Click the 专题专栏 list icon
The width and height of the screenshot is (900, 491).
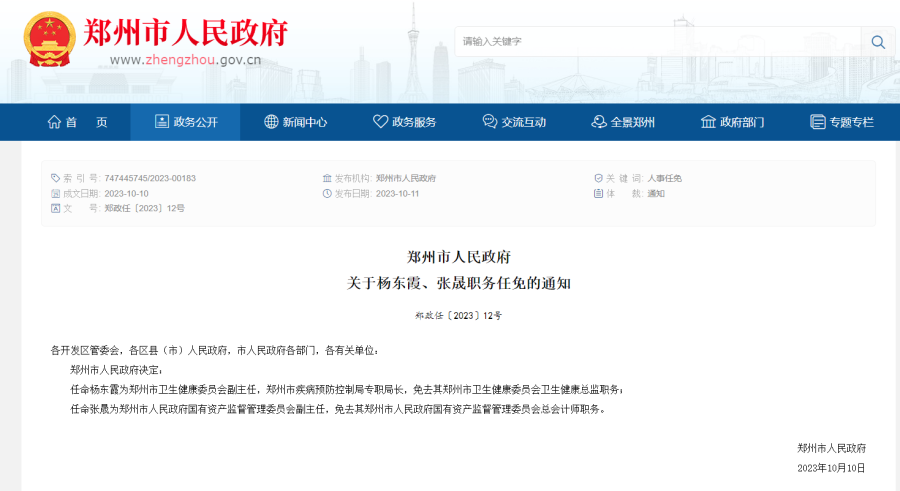817,122
